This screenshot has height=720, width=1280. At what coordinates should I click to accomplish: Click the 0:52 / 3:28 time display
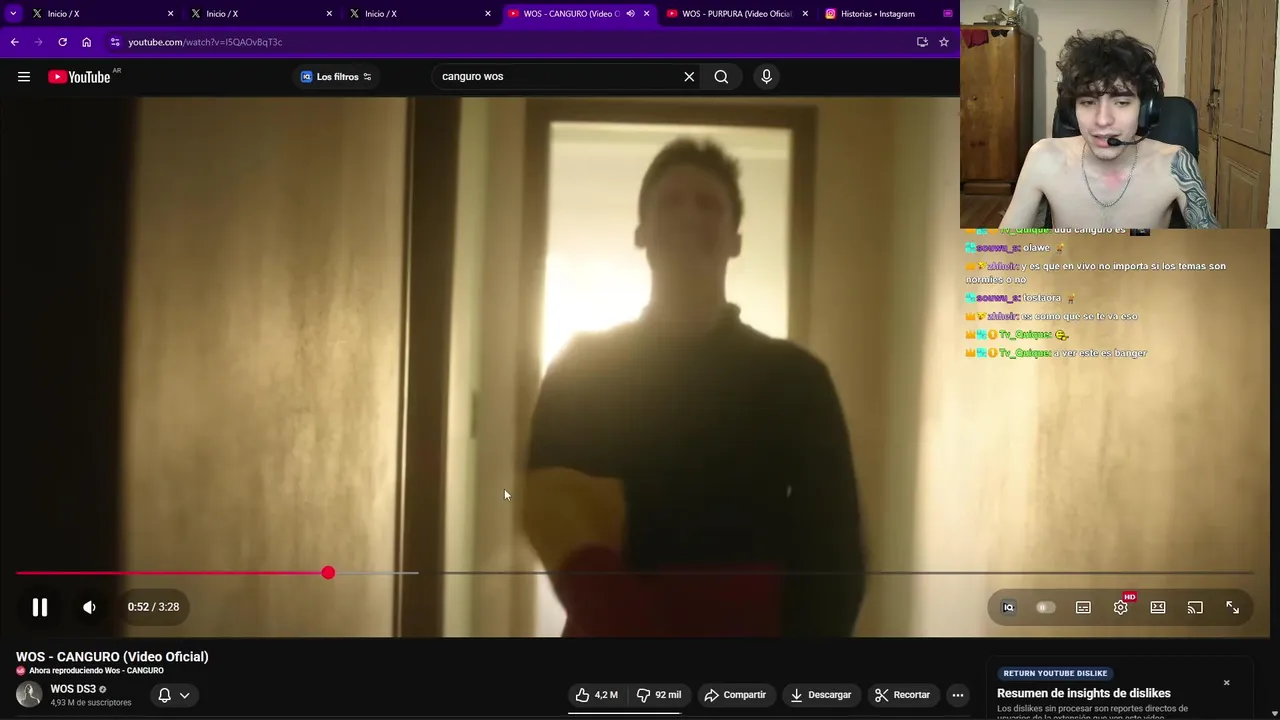click(x=153, y=607)
